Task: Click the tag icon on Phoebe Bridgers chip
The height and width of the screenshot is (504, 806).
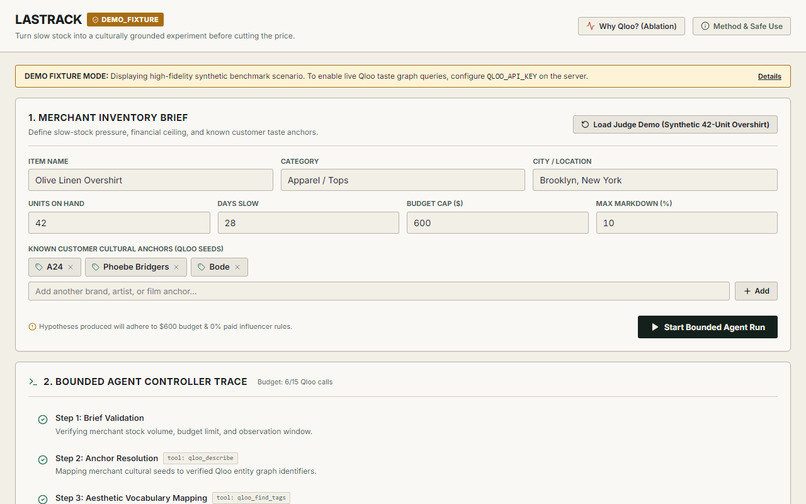Action: coord(95,267)
